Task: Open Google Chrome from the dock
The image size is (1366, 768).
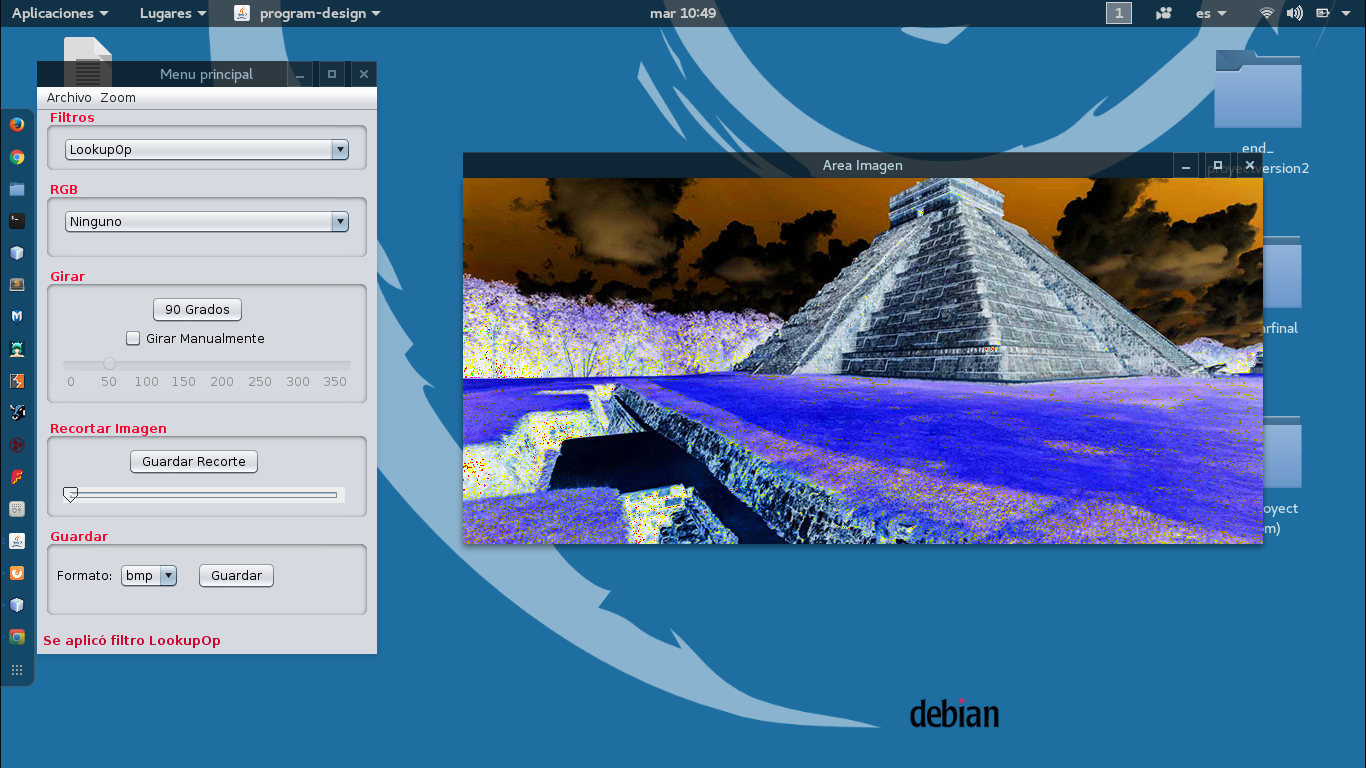Action: [x=16, y=156]
